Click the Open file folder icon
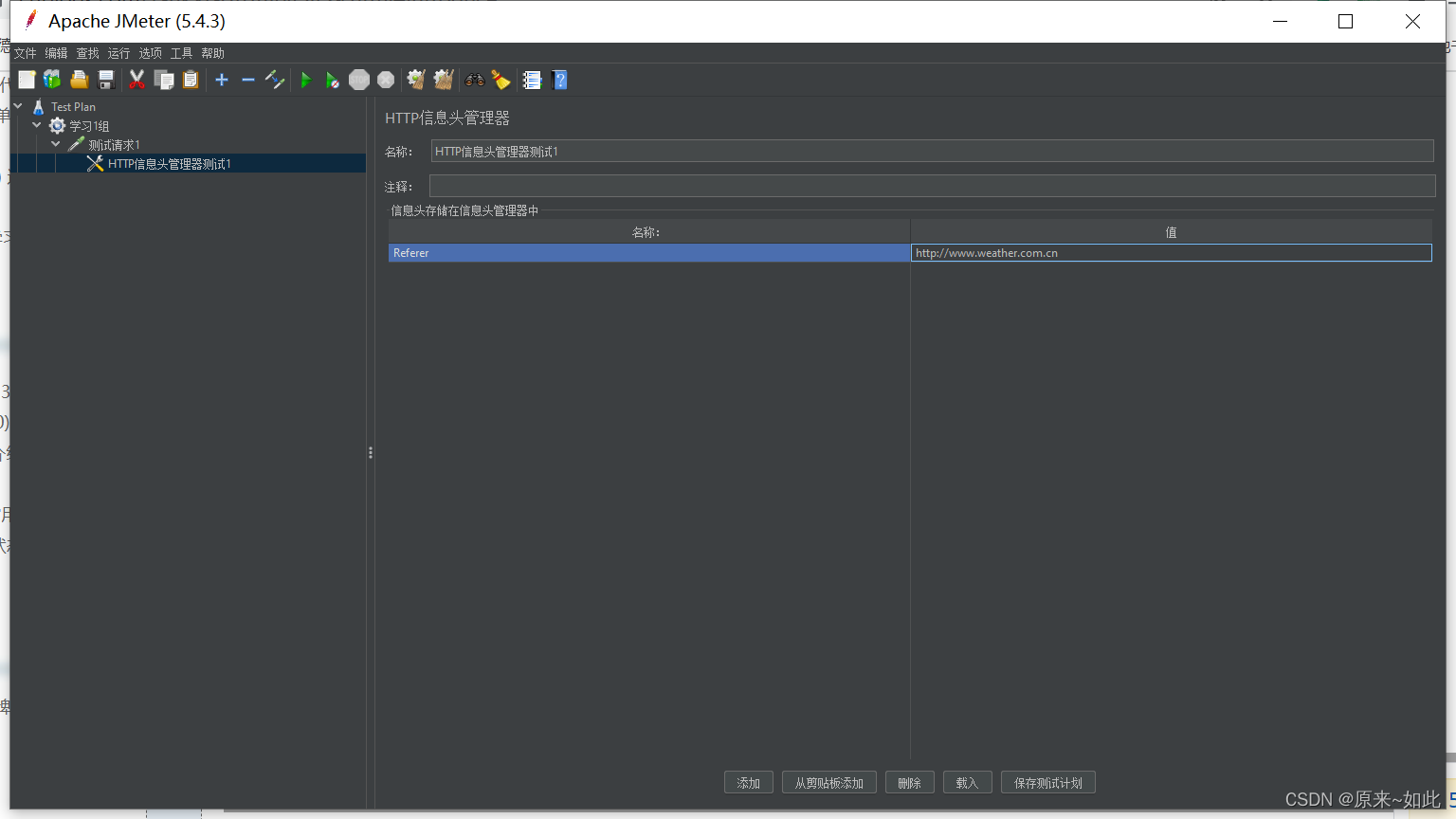The height and width of the screenshot is (819, 1456). click(x=80, y=80)
